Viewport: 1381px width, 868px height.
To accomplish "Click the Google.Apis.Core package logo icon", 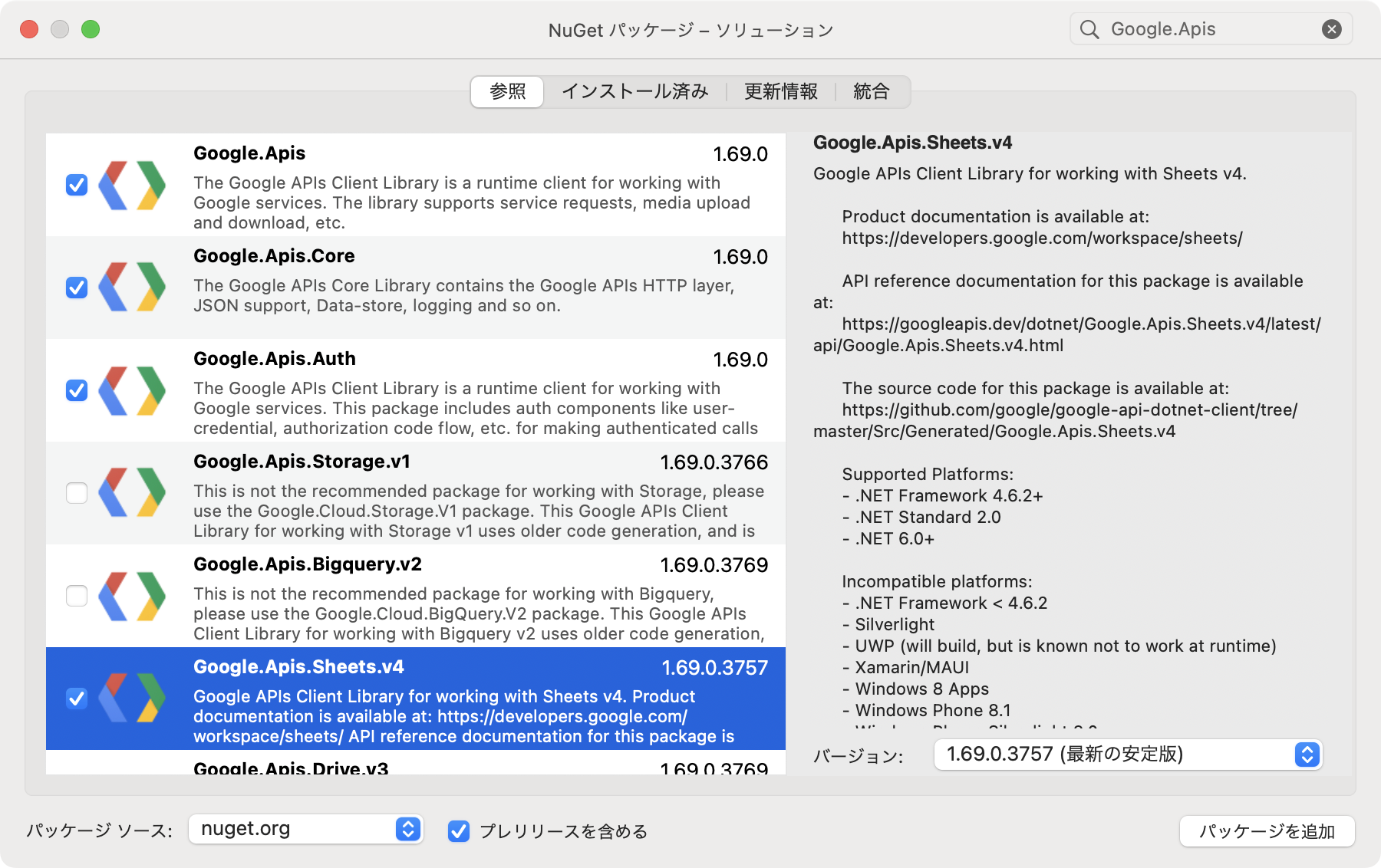I will point(132,288).
